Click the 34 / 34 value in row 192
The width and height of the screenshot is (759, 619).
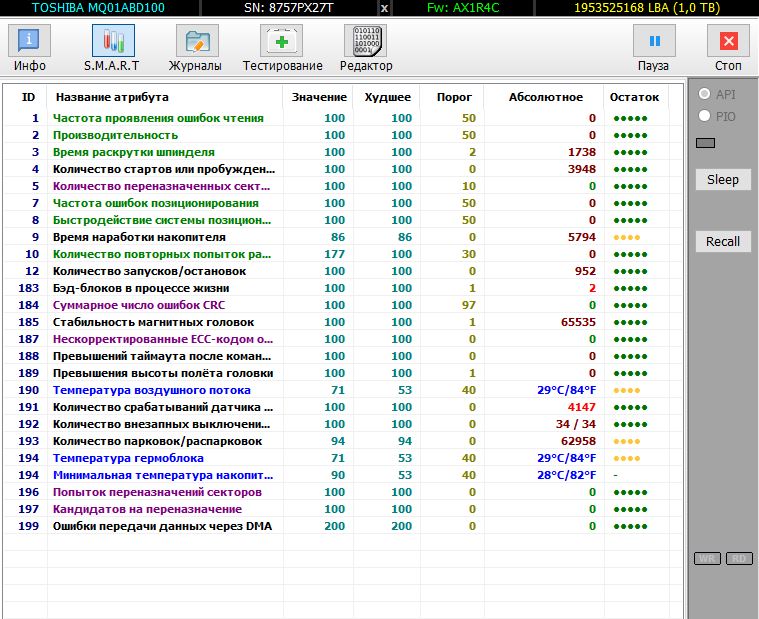point(576,424)
